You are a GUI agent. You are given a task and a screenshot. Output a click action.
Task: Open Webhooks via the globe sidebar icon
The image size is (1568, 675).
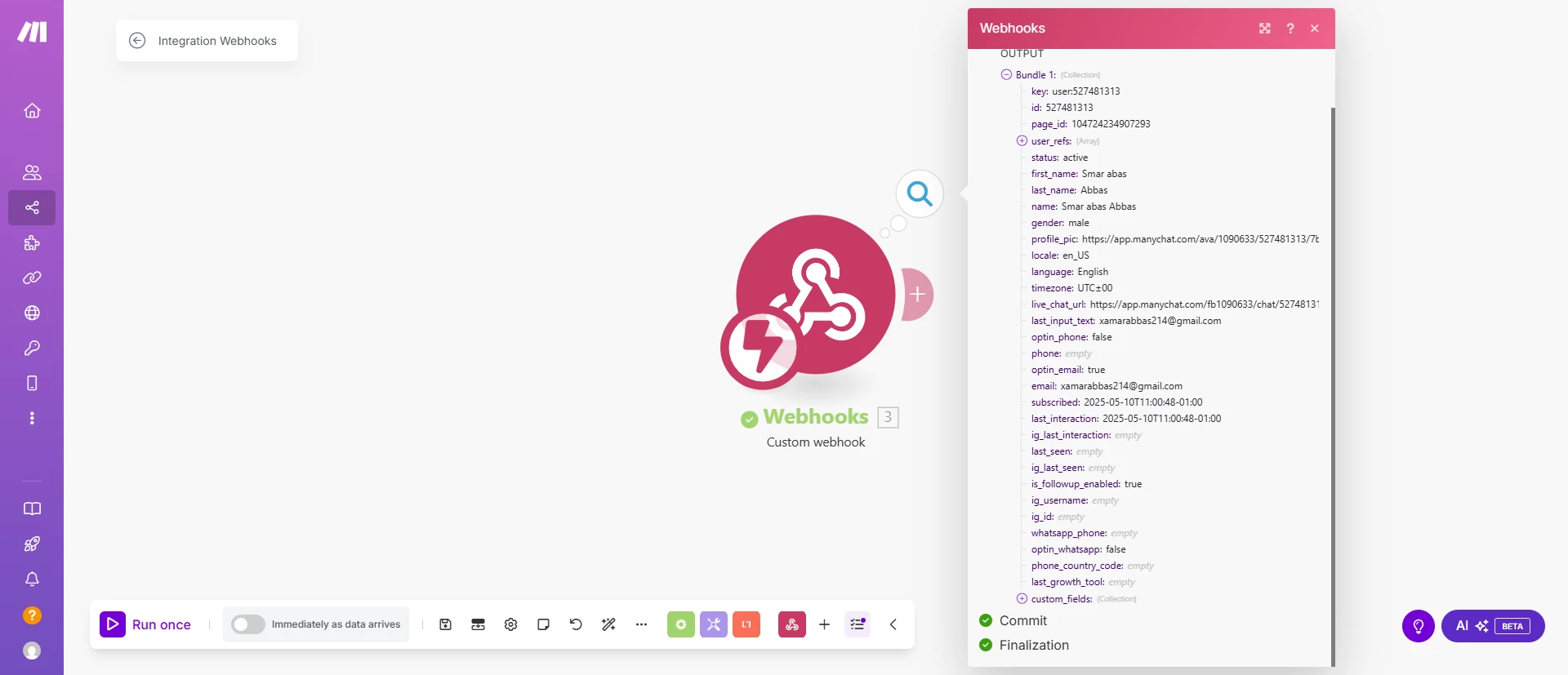coord(32,313)
